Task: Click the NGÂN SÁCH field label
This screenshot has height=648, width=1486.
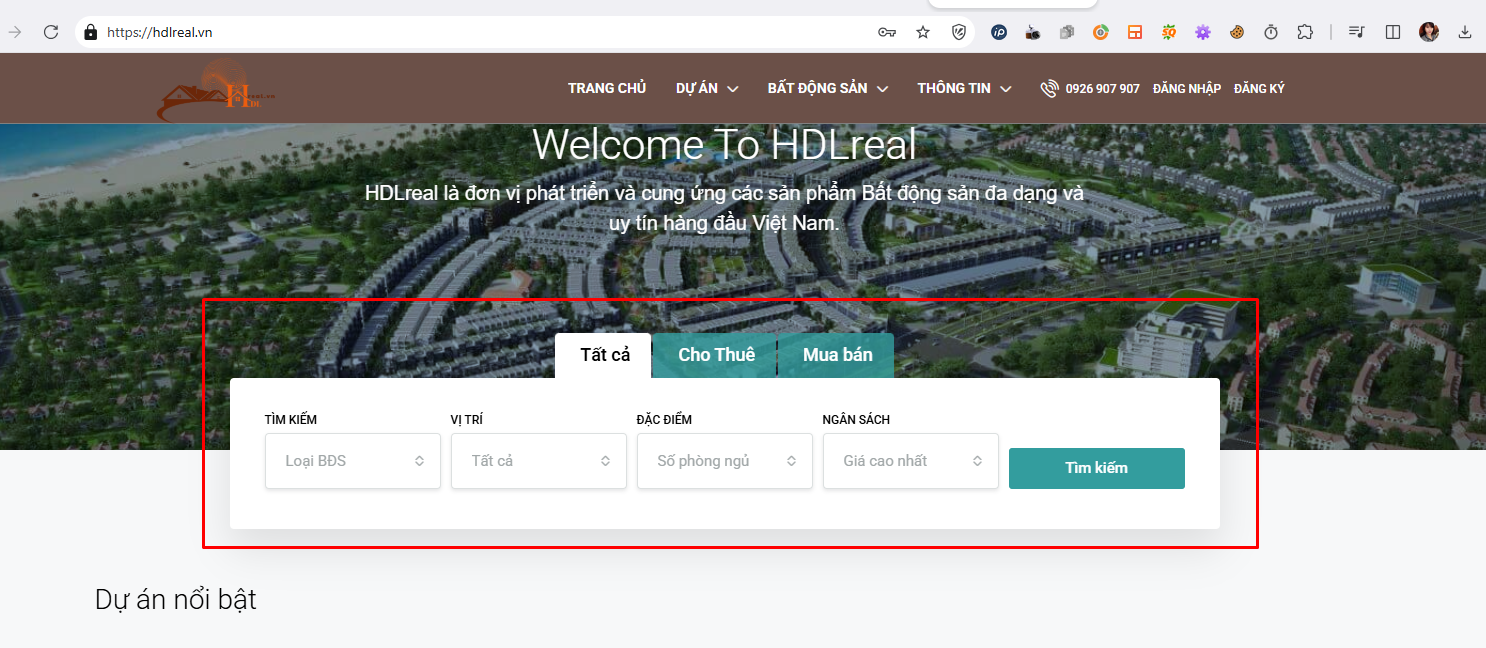Action: coord(856,420)
